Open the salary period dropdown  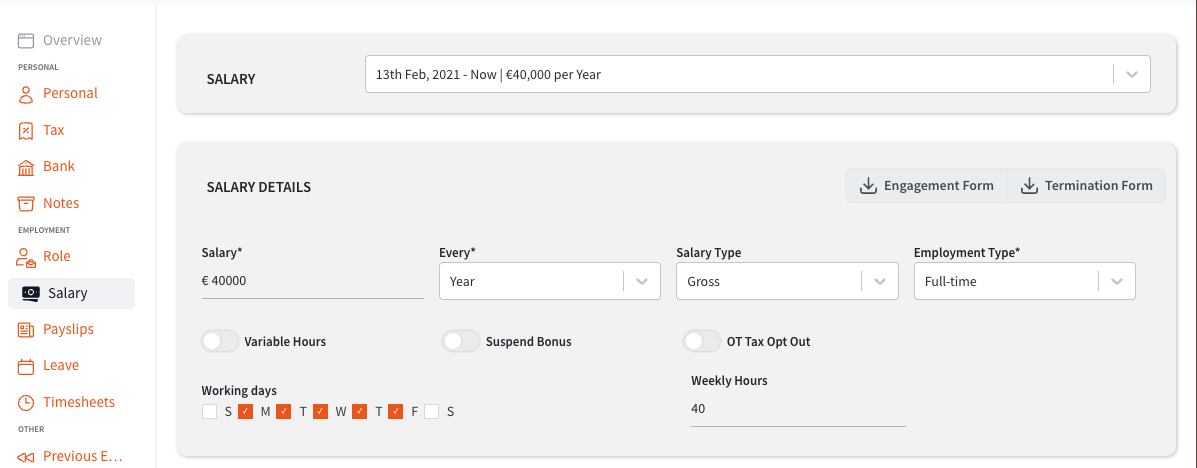[x=757, y=75]
